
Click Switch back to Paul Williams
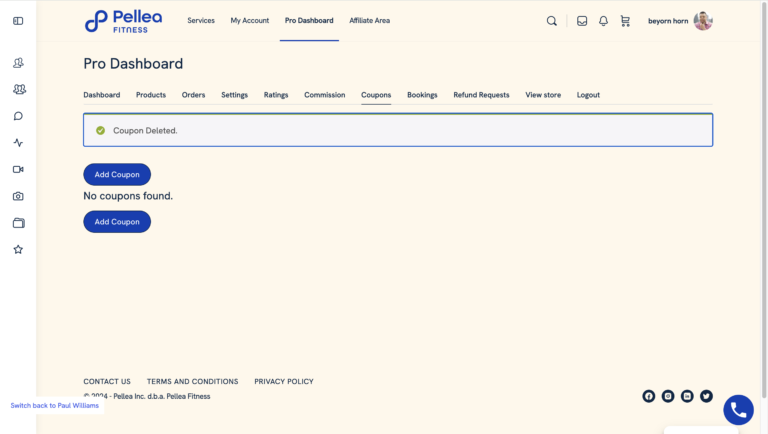(x=55, y=406)
